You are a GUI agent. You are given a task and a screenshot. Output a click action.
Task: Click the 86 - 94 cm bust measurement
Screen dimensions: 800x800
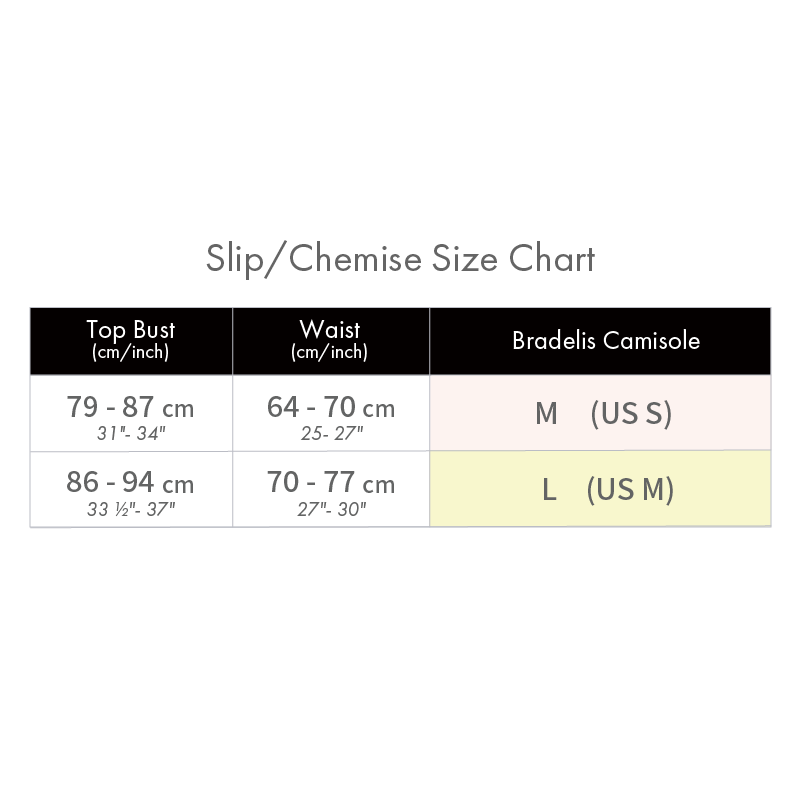click(130, 483)
